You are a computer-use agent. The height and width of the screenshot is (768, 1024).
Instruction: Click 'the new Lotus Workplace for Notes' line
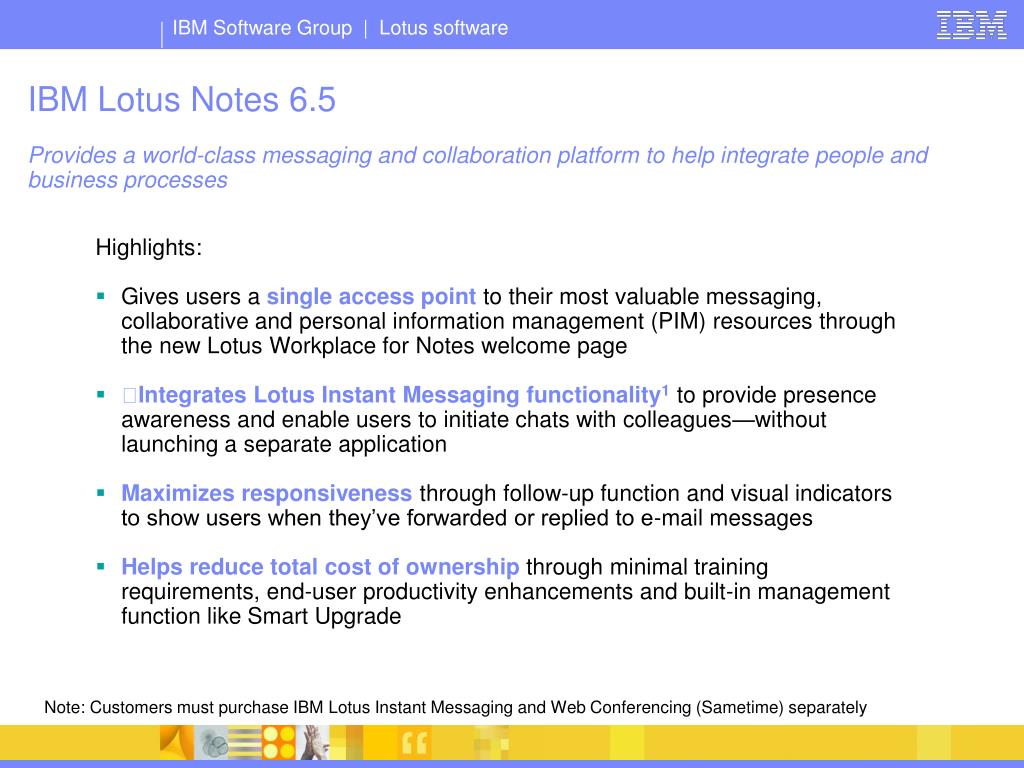[374, 345]
